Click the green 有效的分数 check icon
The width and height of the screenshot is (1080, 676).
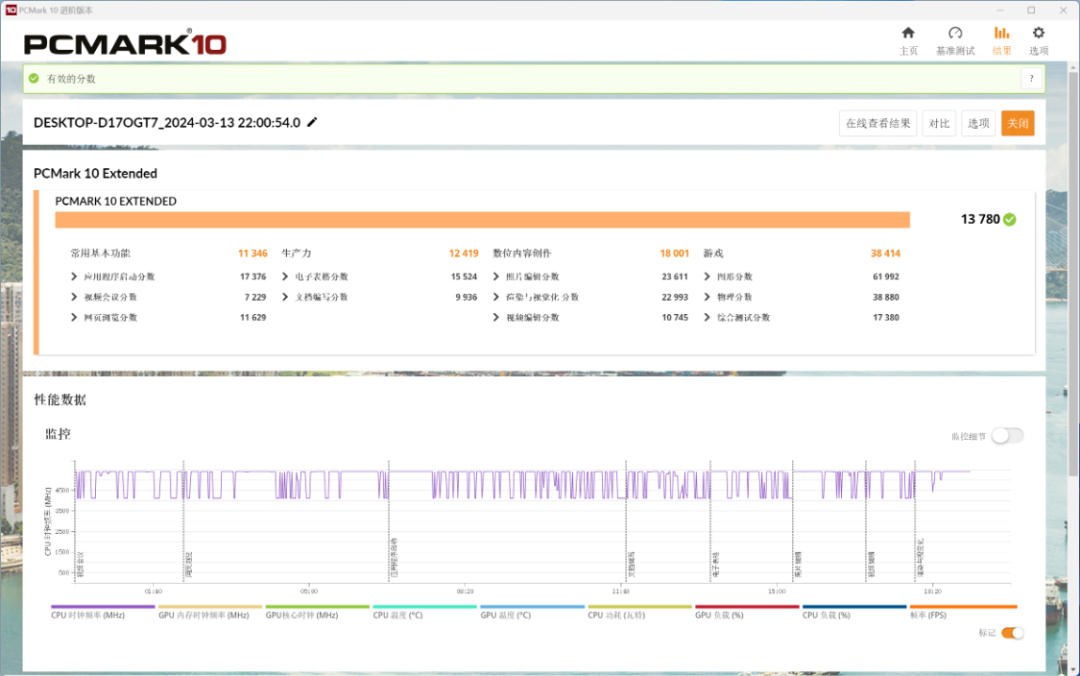pyautogui.click(x=34, y=79)
